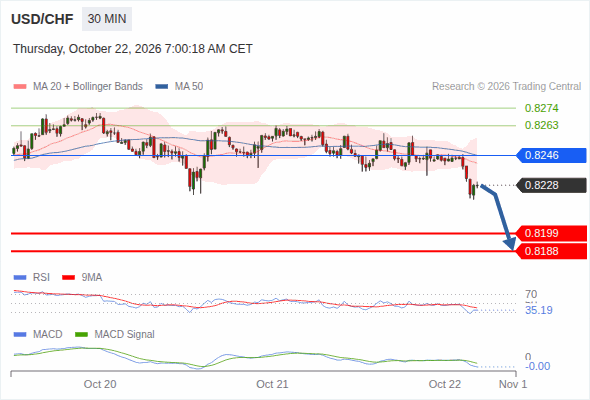Click the USD/CHF pair title
This screenshot has height=400, width=590.
[x=42, y=19]
